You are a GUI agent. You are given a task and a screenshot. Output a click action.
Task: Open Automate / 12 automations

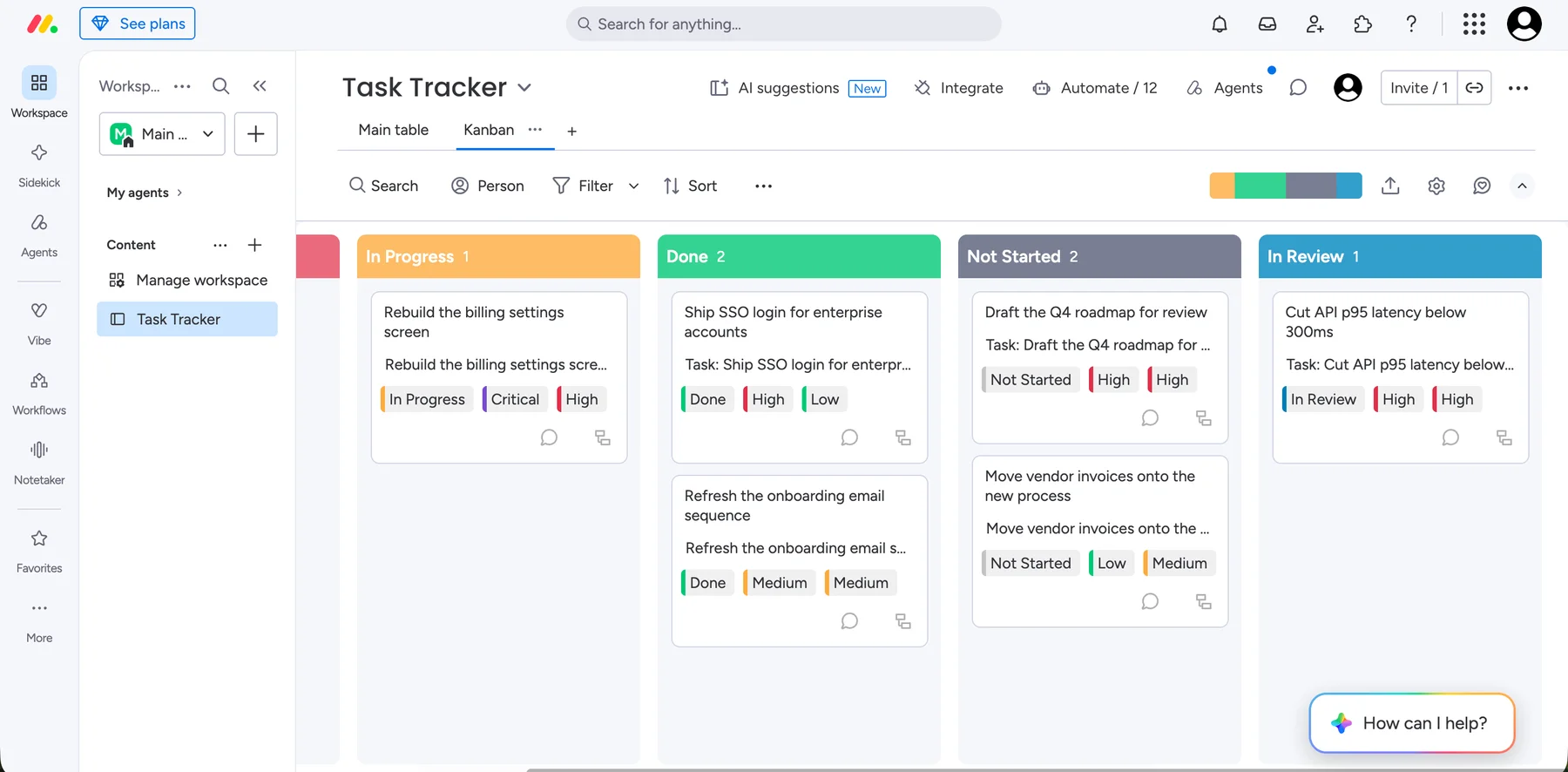(x=1095, y=88)
